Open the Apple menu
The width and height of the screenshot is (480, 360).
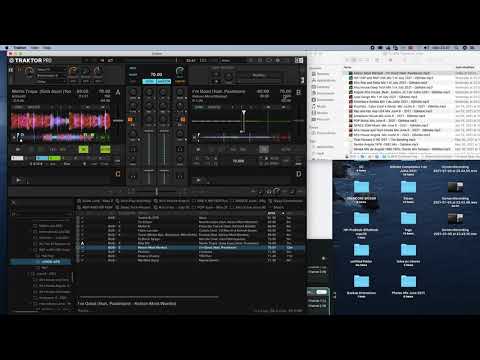point(7,48)
